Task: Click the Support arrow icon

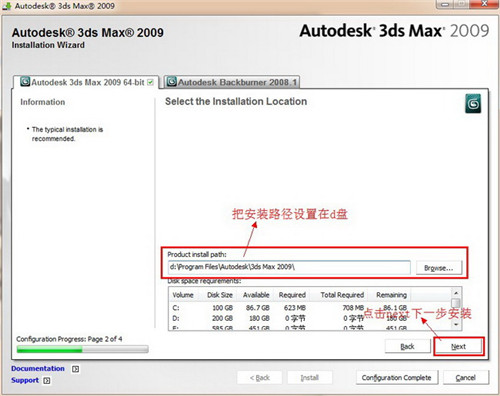Action: pos(47,380)
